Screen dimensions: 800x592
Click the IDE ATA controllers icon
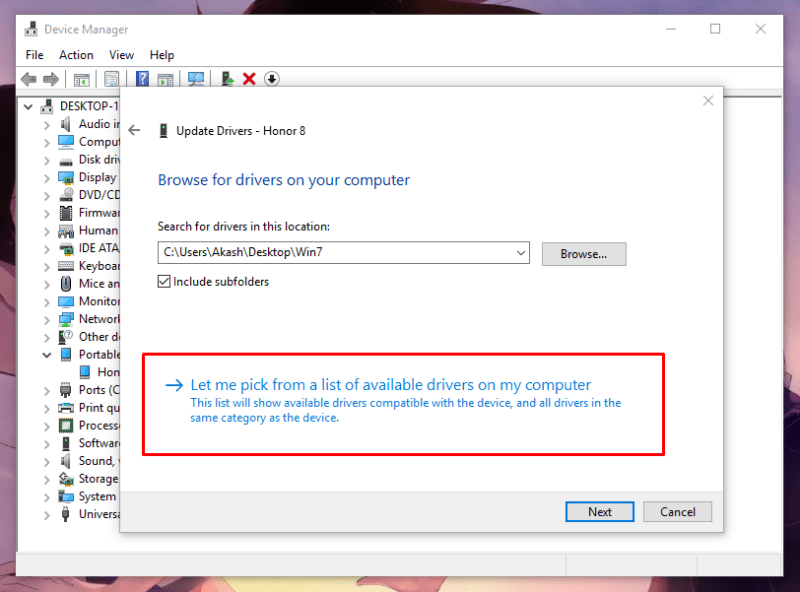pos(66,249)
